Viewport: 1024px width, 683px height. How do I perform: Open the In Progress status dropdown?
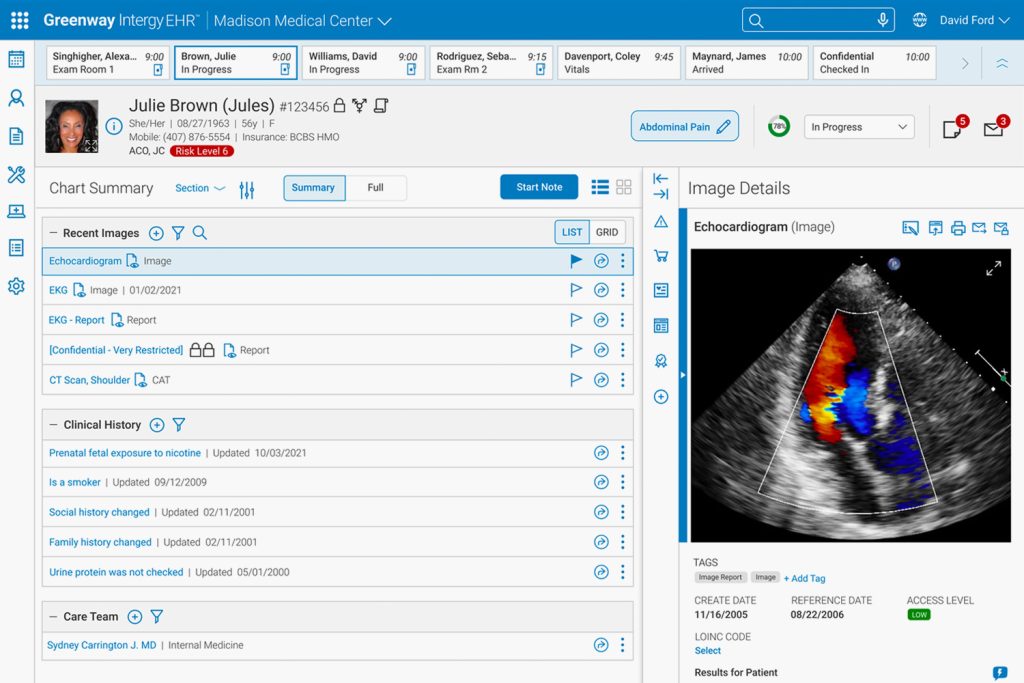coord(860,127)
